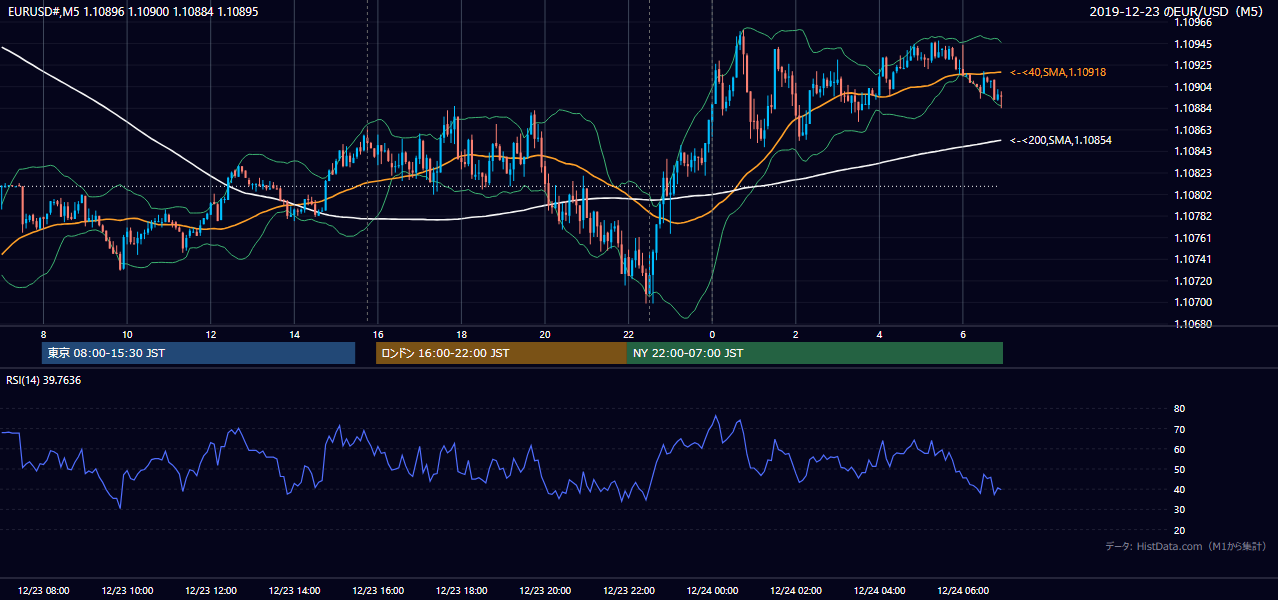Click RSI scale value 50
Image resolution: width=1278 pixels, height=600 pixels.
click(1179, 469)
